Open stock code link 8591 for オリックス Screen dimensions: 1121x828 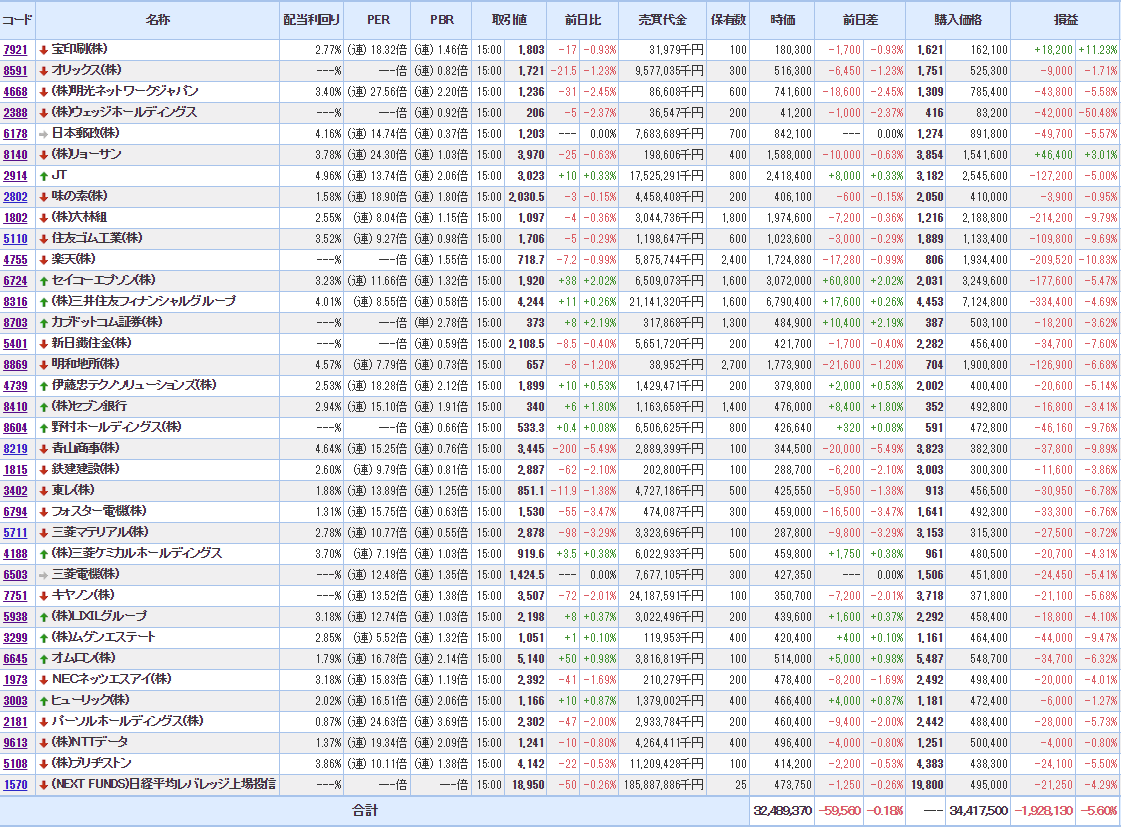pos(16,70)
